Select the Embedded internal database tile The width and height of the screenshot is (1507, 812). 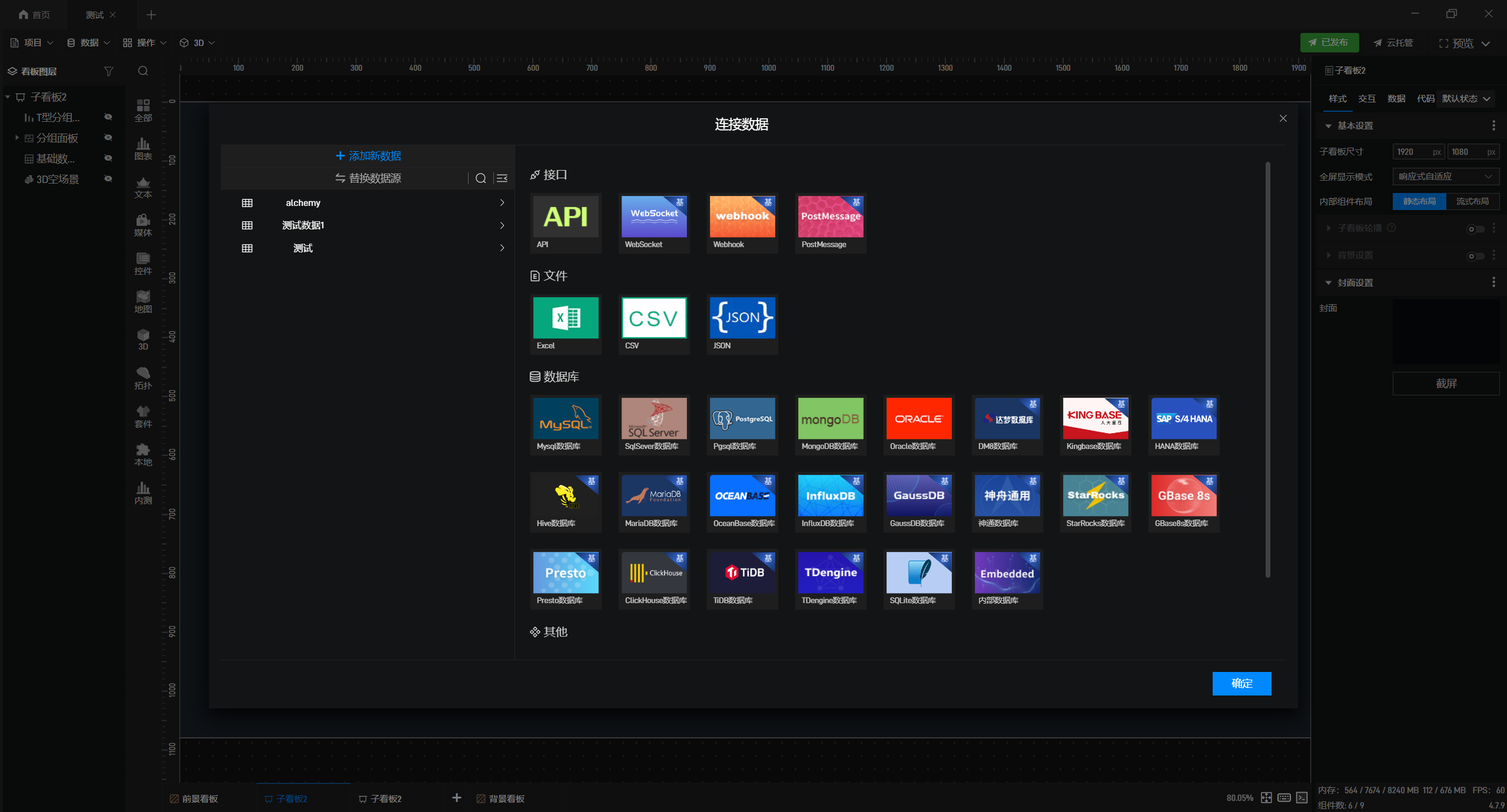pos(1007,579)
